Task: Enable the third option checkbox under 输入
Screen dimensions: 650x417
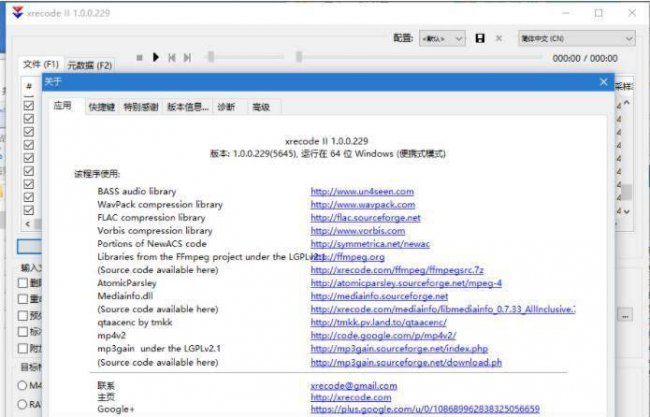Action: (23, 316)
